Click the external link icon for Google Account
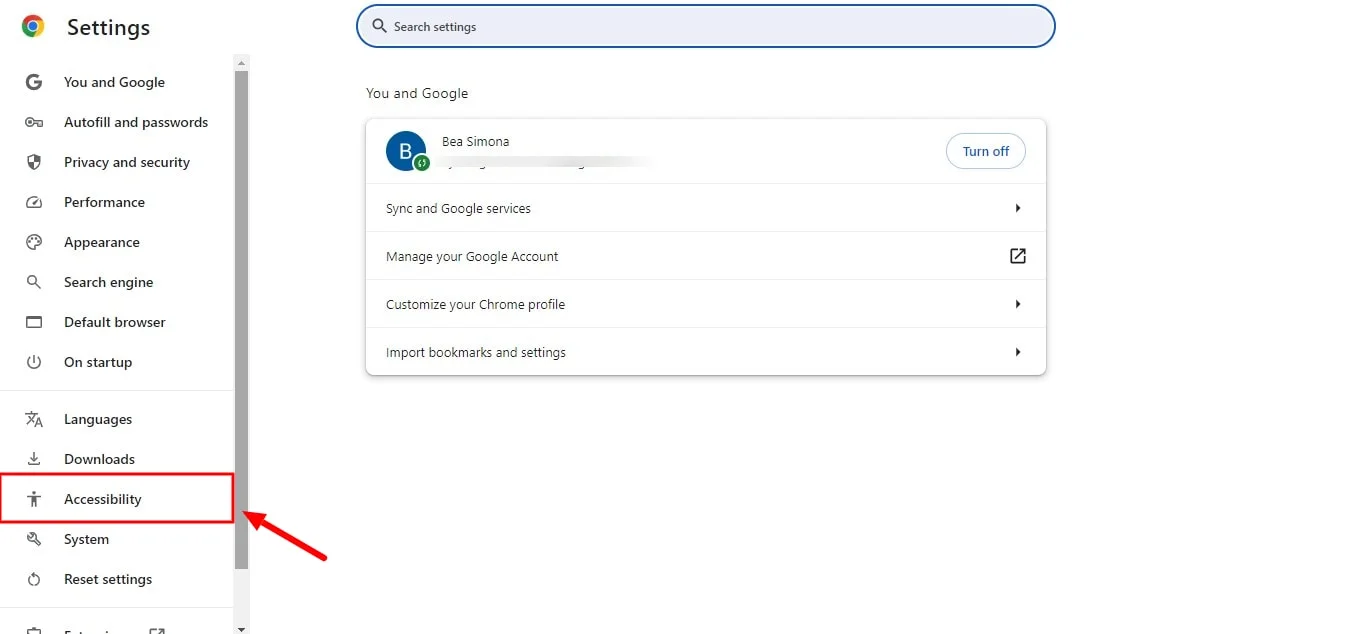 (1018, 256)
